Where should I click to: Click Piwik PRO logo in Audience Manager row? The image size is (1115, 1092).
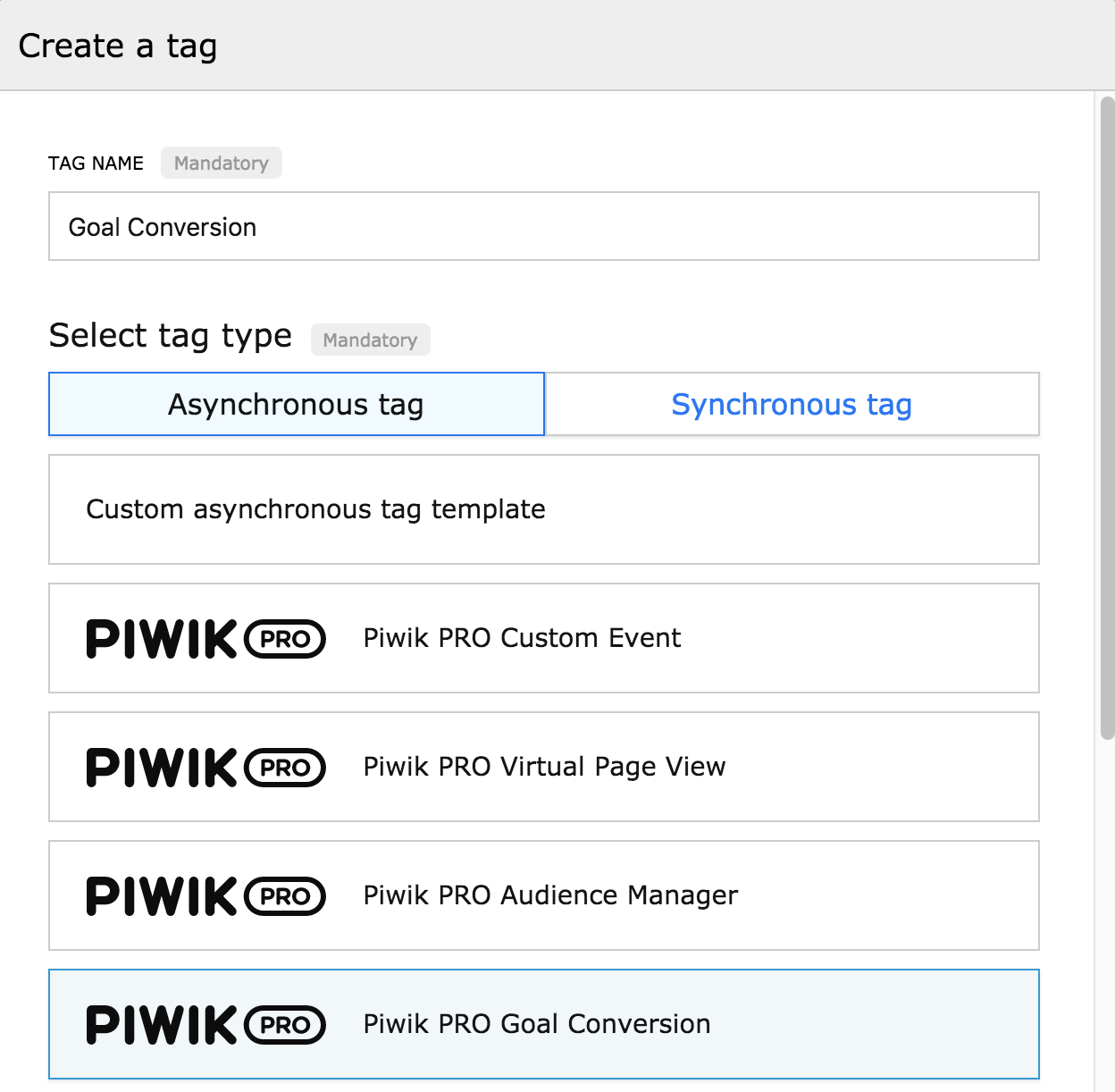[x=206, y=896]
